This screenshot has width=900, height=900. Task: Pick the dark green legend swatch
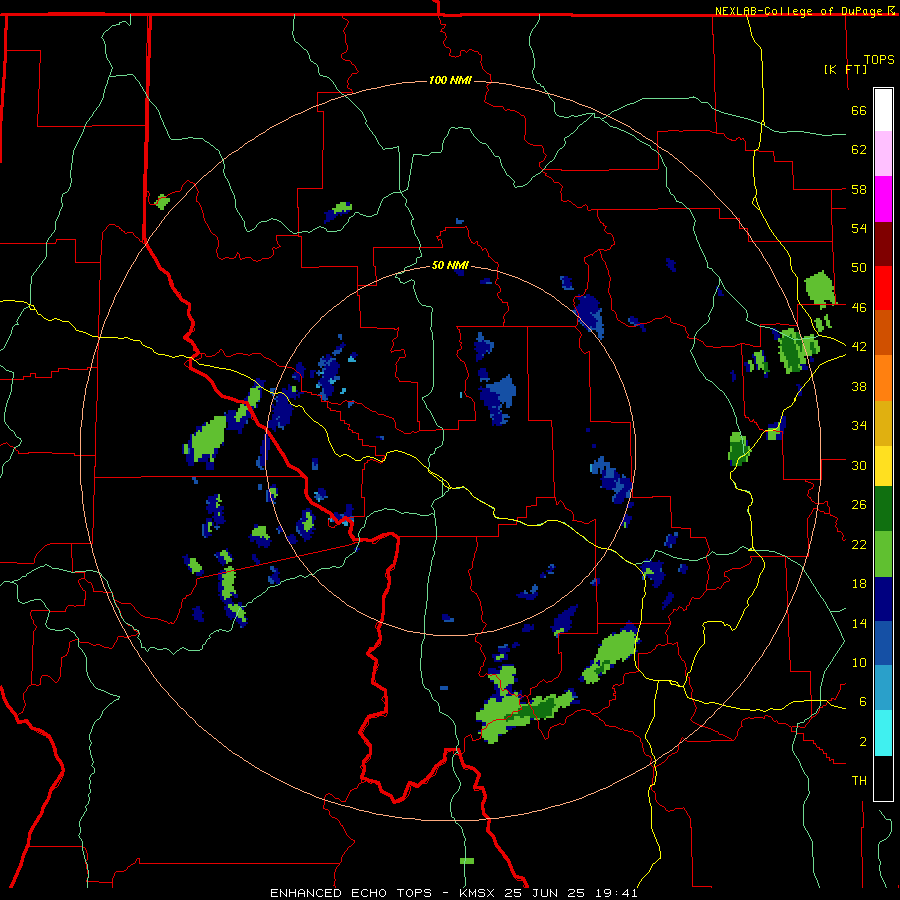(883, 509)
